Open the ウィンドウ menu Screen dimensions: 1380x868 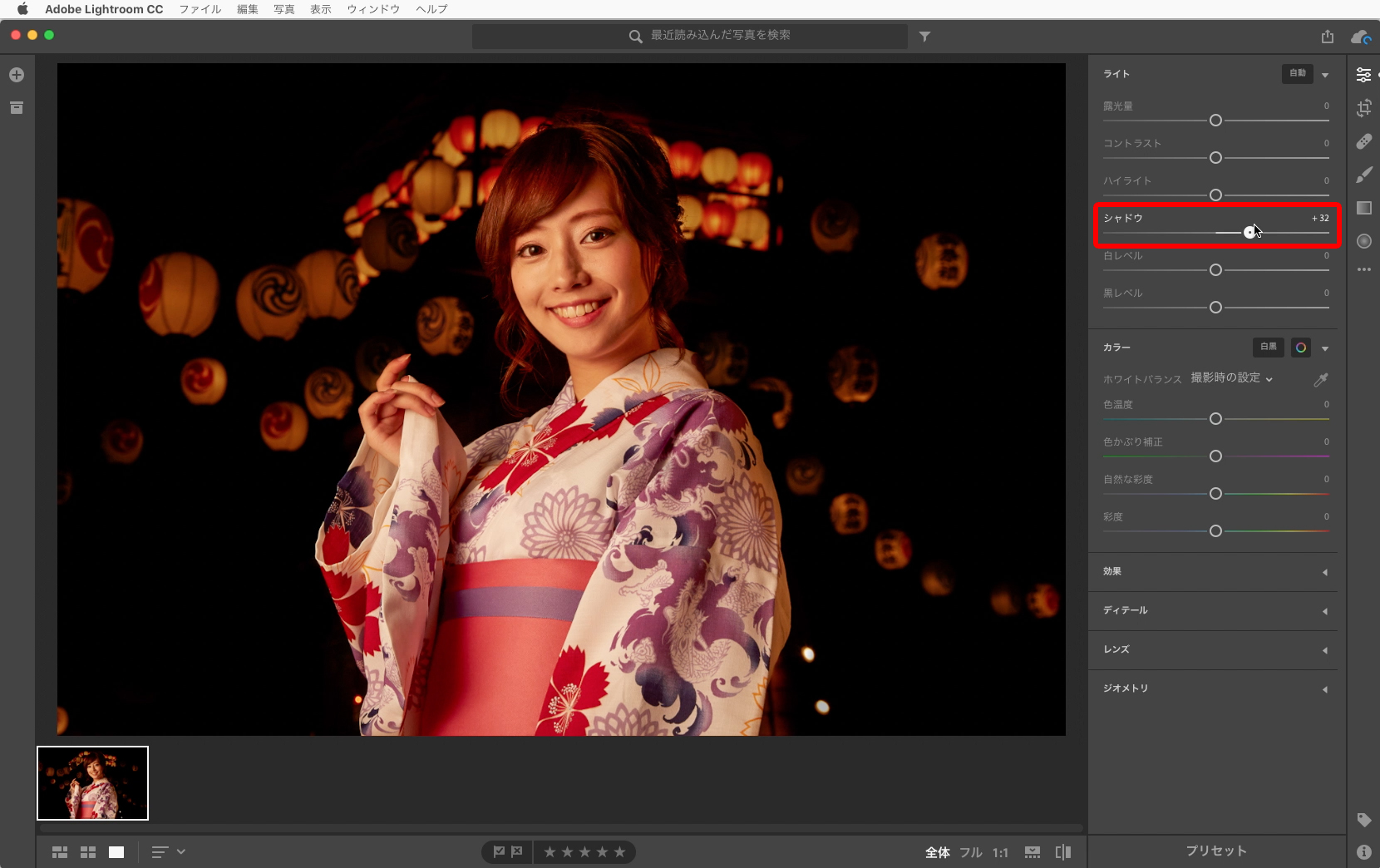(373, 9)
